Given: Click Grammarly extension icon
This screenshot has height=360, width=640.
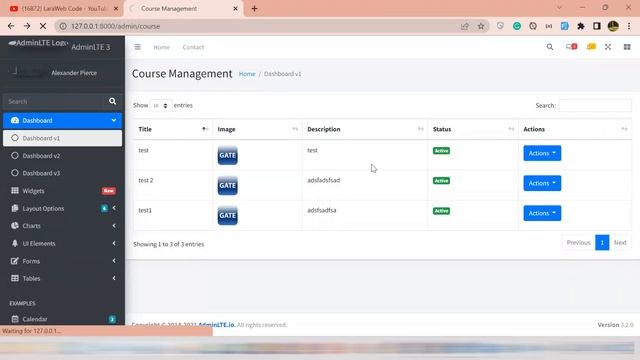Looking at the screenshot, I should [517, 26].
